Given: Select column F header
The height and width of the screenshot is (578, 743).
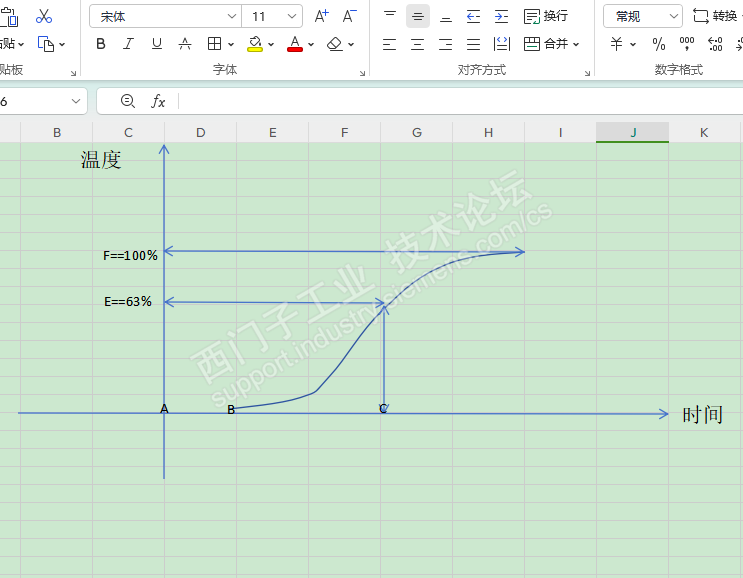Looking at the screenshot, I should click(x=344, y=132).
